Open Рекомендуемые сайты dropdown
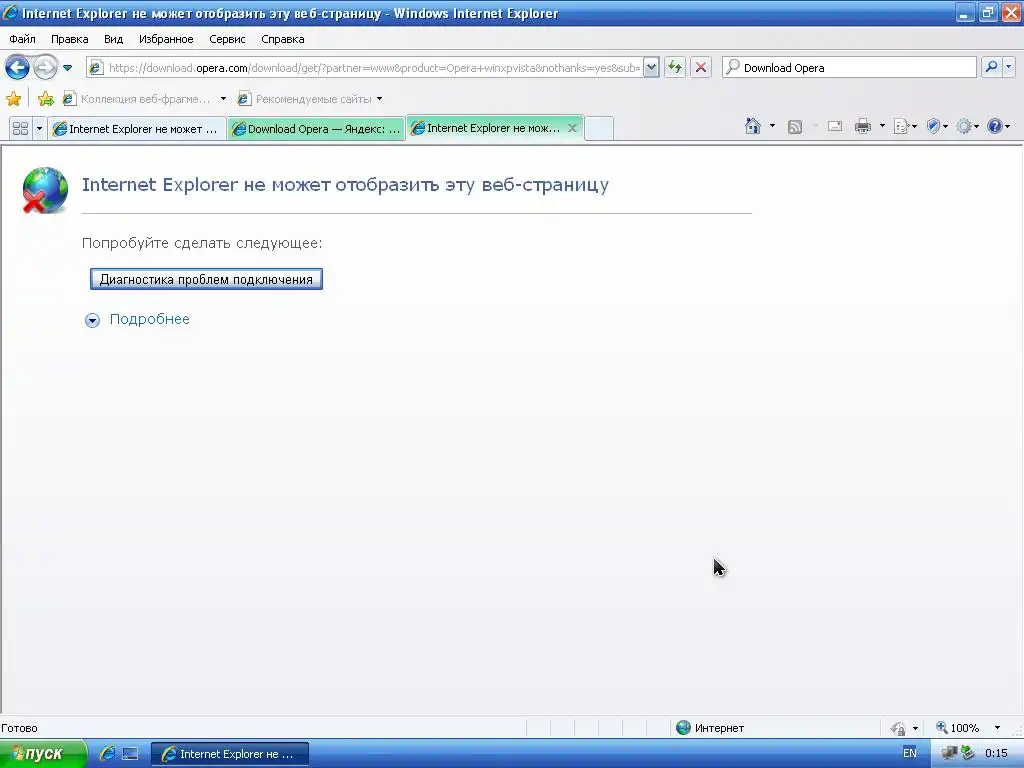This screenshot has height=768, width=1024. (310, 99)
